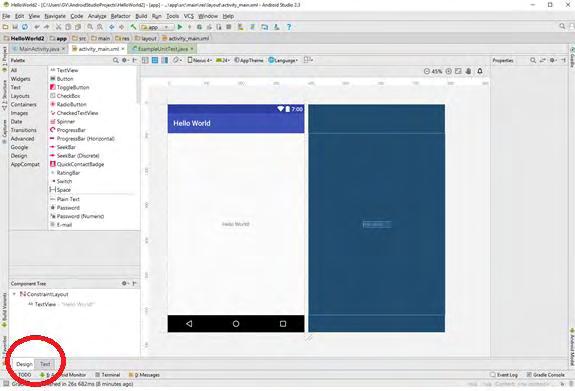This screenshot has height=391, width=575.
Task: Click the Save All toolbar icon
Action: tap(15, 27)
